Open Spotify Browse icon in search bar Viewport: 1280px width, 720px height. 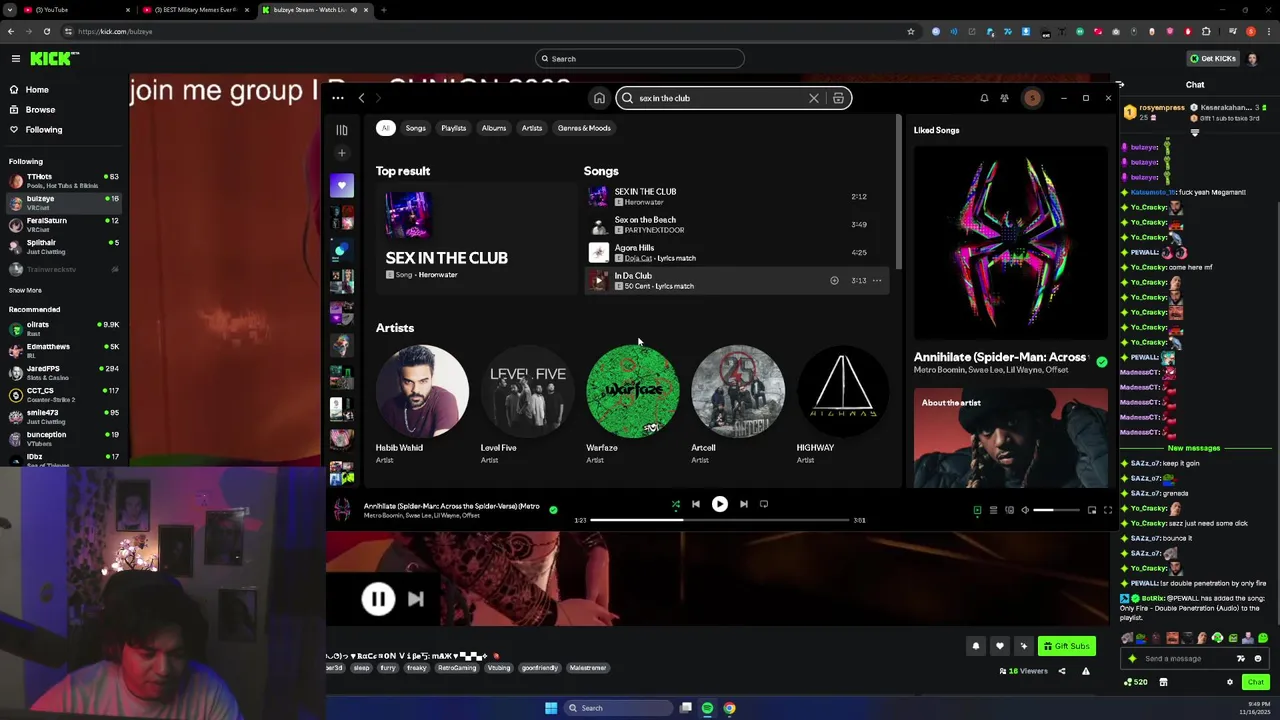coord(838,98)
